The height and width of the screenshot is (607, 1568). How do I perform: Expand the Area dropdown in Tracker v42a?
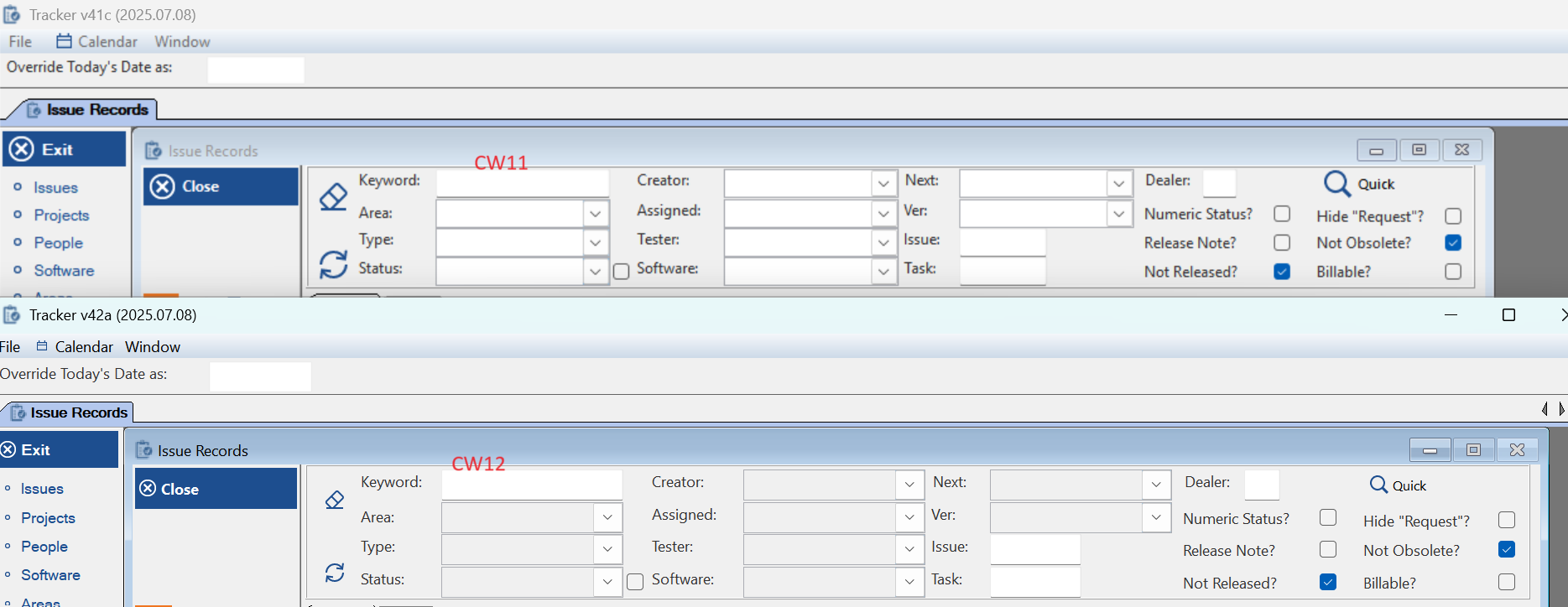tap(607, 517)
